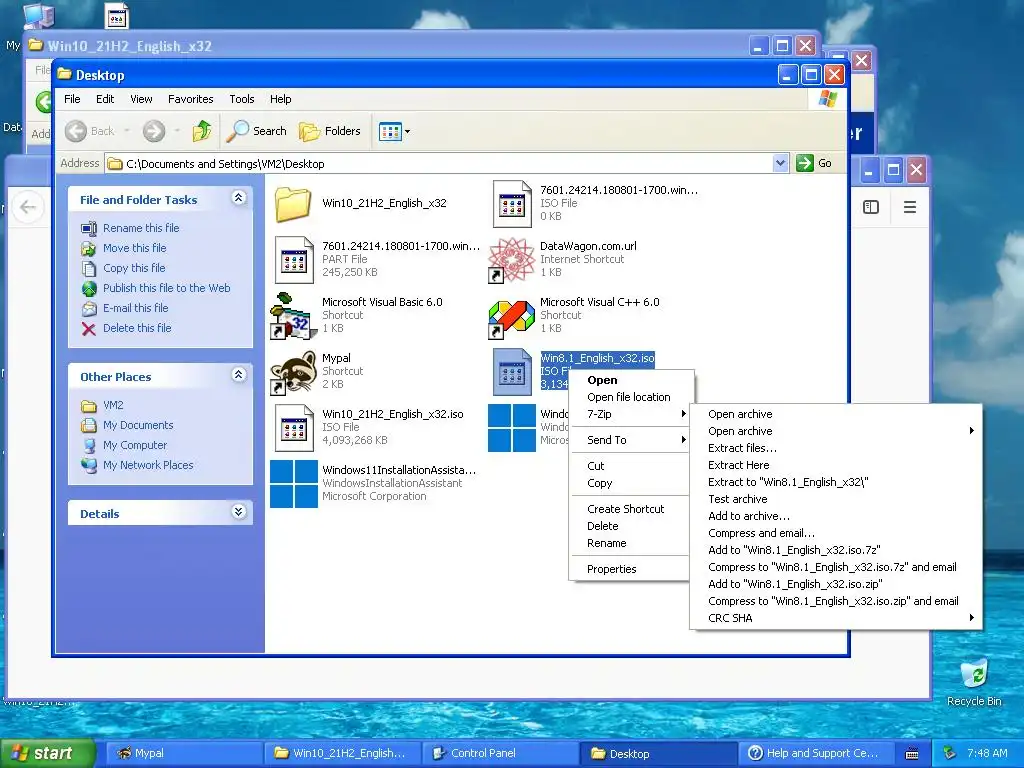This screenshot has width=1024, height=768.
Task: Select the Win10_21H2_English_x32.iso file icon
Action: point(294,428)
